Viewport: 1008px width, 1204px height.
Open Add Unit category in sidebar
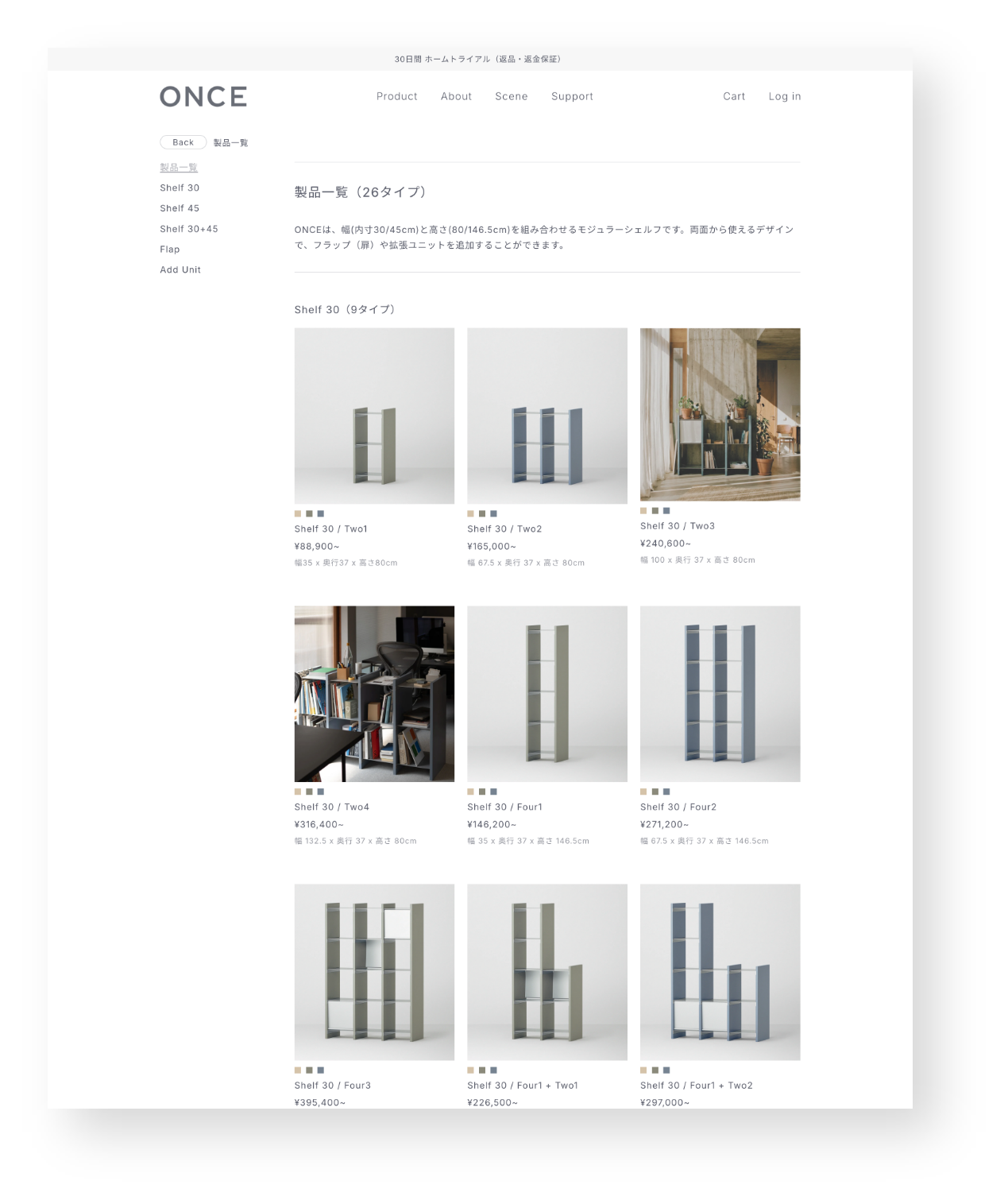(180, 270)
